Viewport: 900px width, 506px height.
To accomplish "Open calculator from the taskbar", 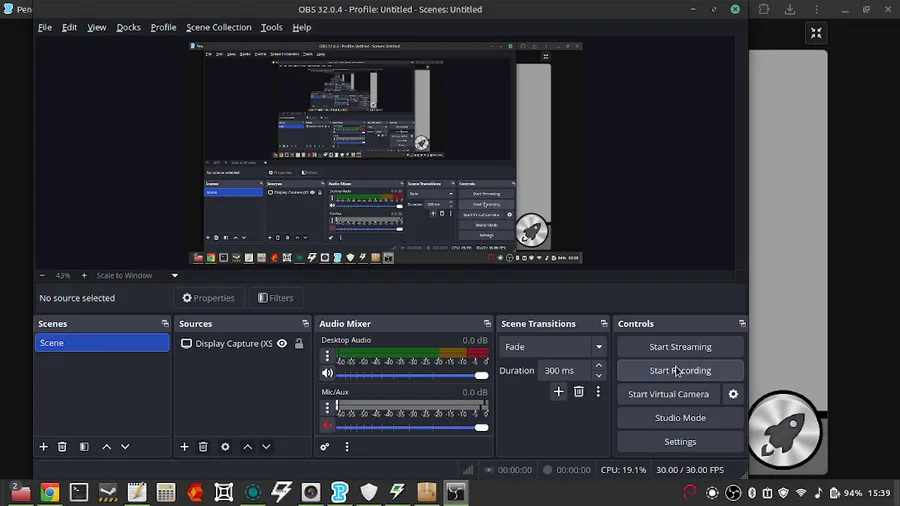I will click(x=166, y=492).
